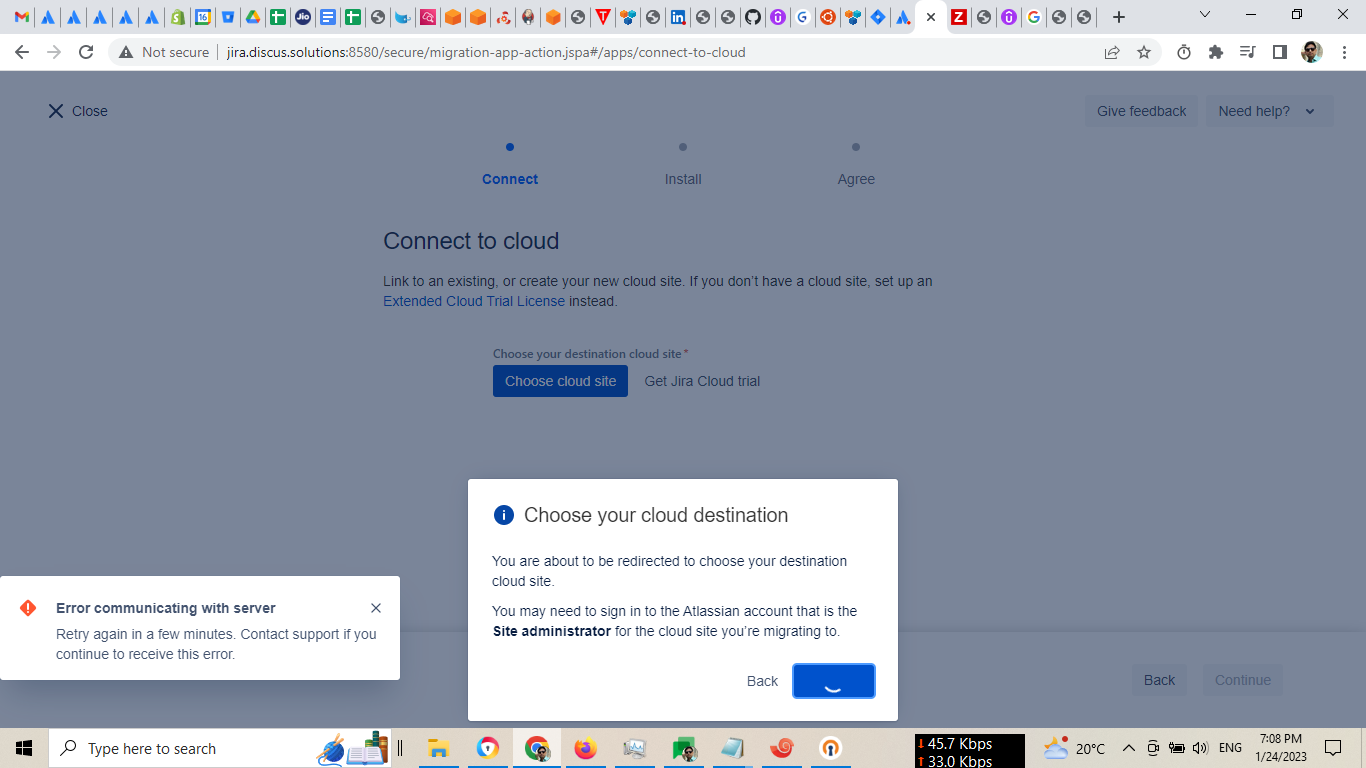Open the Extended Cloud Trial License link
Screen dimensions: 1366x768
pyautogui.click(x=474, y=301)
